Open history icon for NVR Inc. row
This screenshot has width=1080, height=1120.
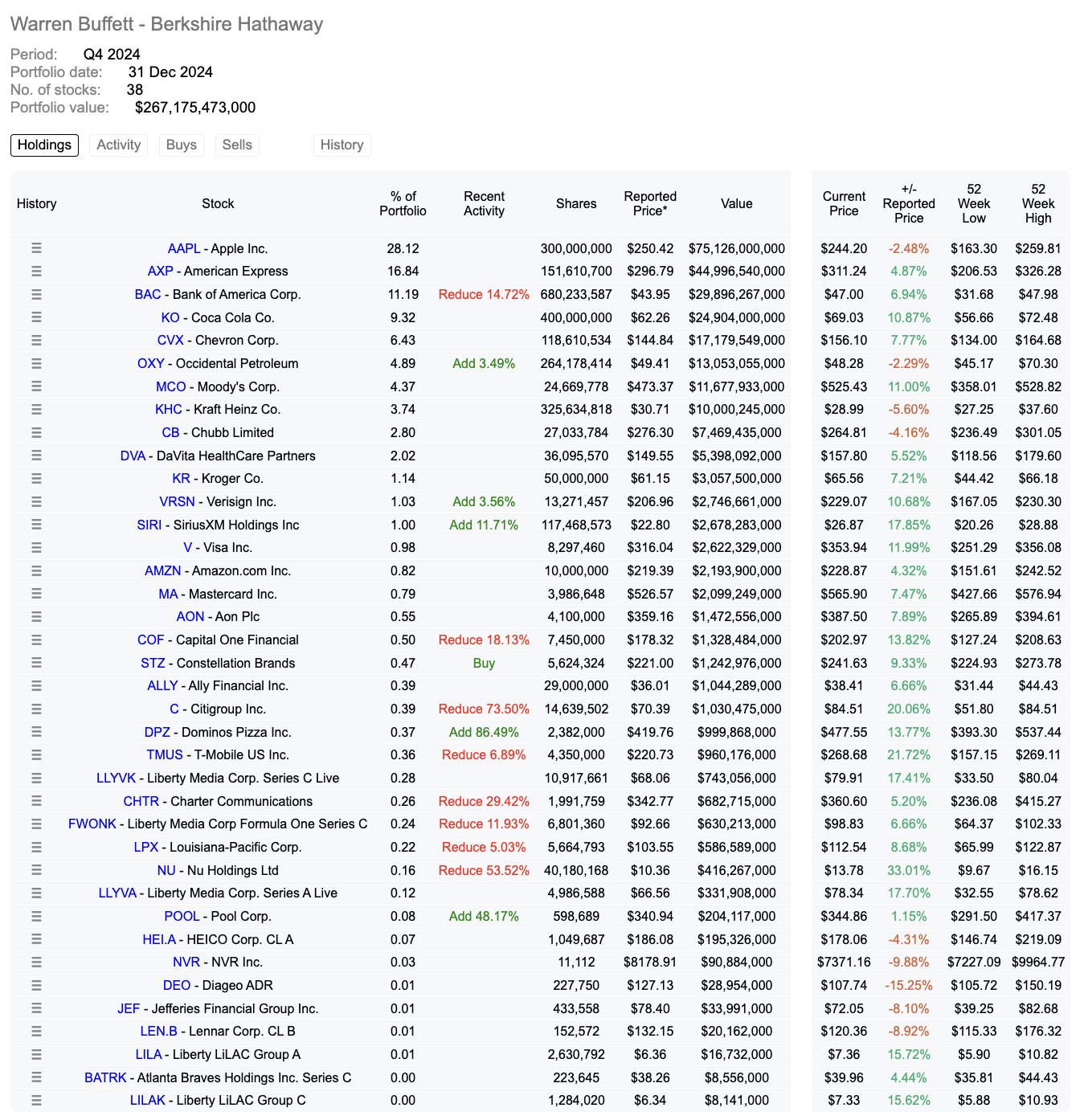pyautogui.click(x=36, y=963)
